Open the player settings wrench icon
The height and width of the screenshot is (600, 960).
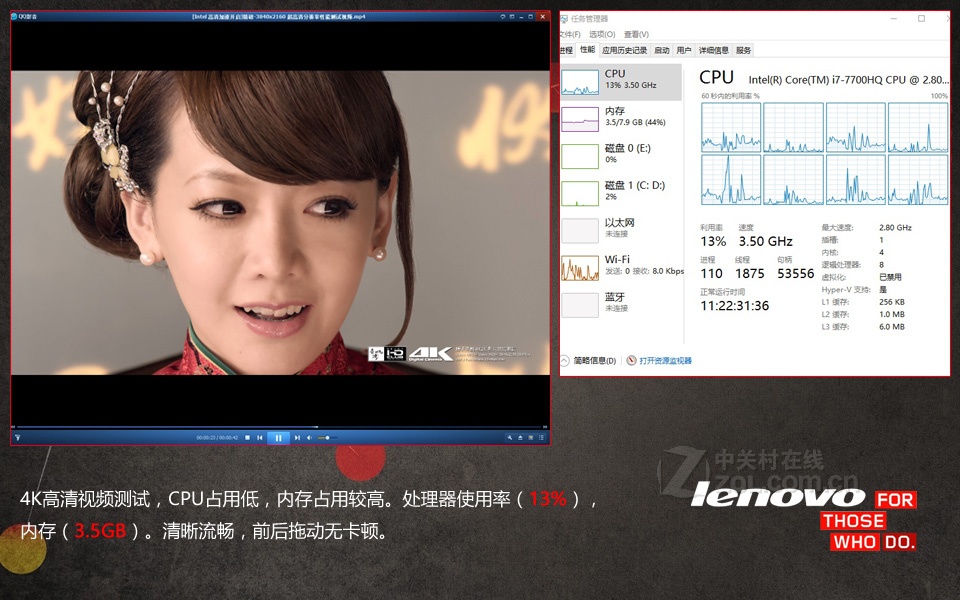(x=509, y=437)
